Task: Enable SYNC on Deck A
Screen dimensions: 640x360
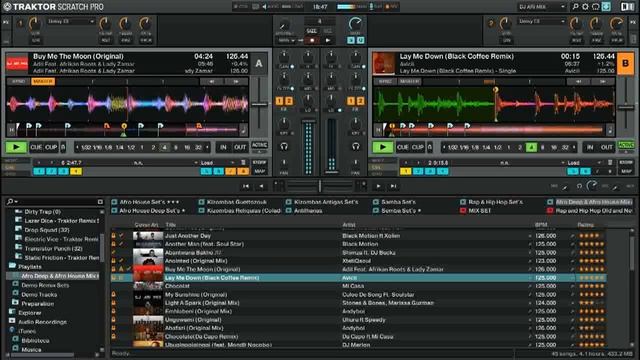Action: click(x=18, y=82)
